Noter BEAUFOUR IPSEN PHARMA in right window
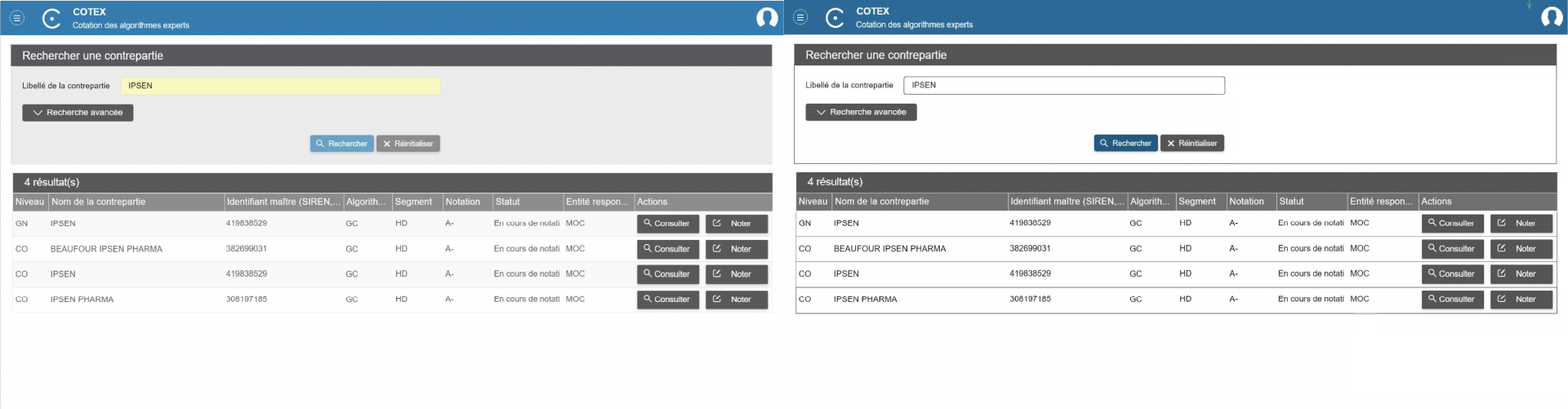The width and height of the screenshot is (1568, 409). [x=1520, y=248]
